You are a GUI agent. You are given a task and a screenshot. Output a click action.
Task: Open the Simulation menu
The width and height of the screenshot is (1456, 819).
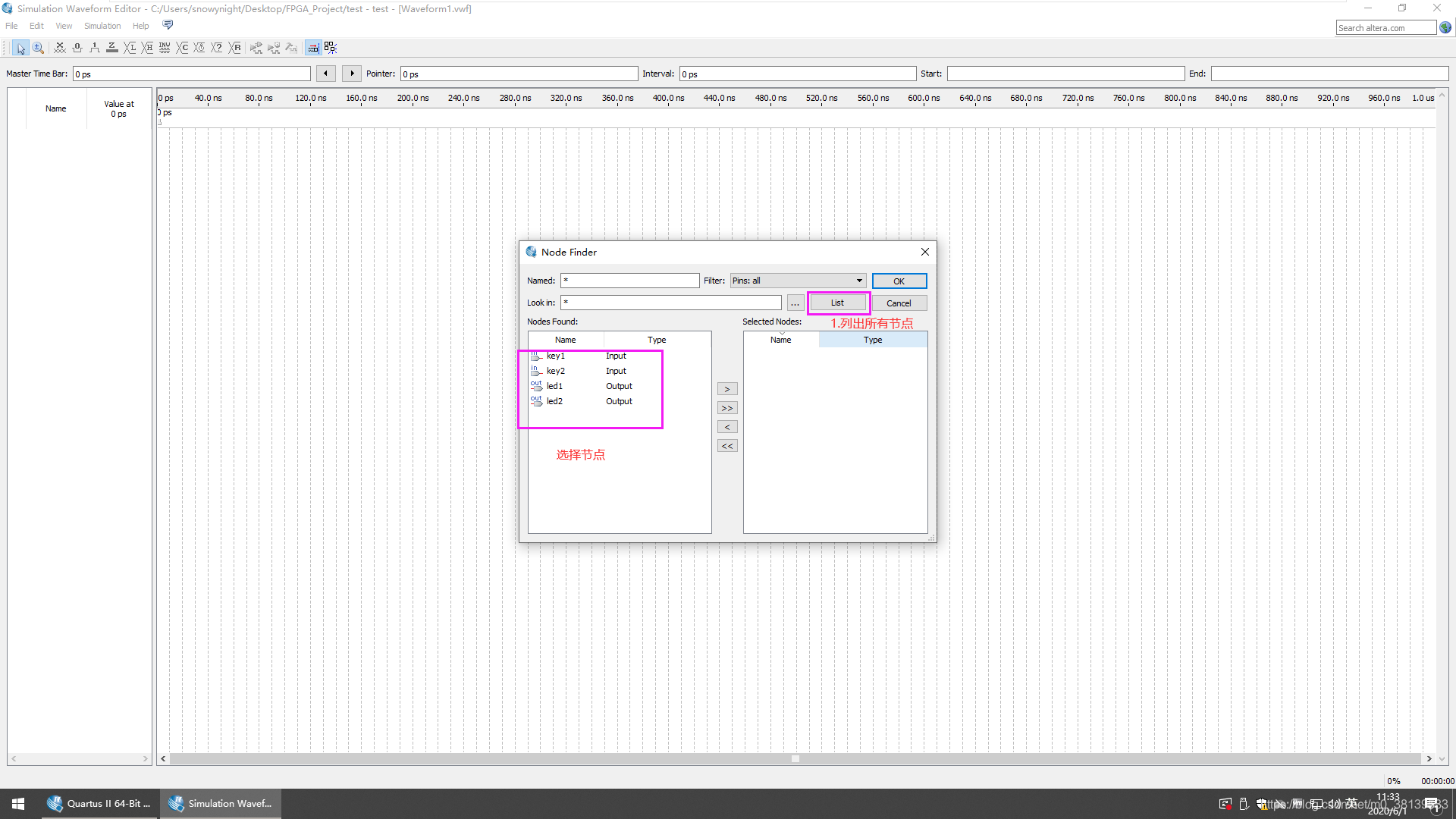tap(102, 26)
